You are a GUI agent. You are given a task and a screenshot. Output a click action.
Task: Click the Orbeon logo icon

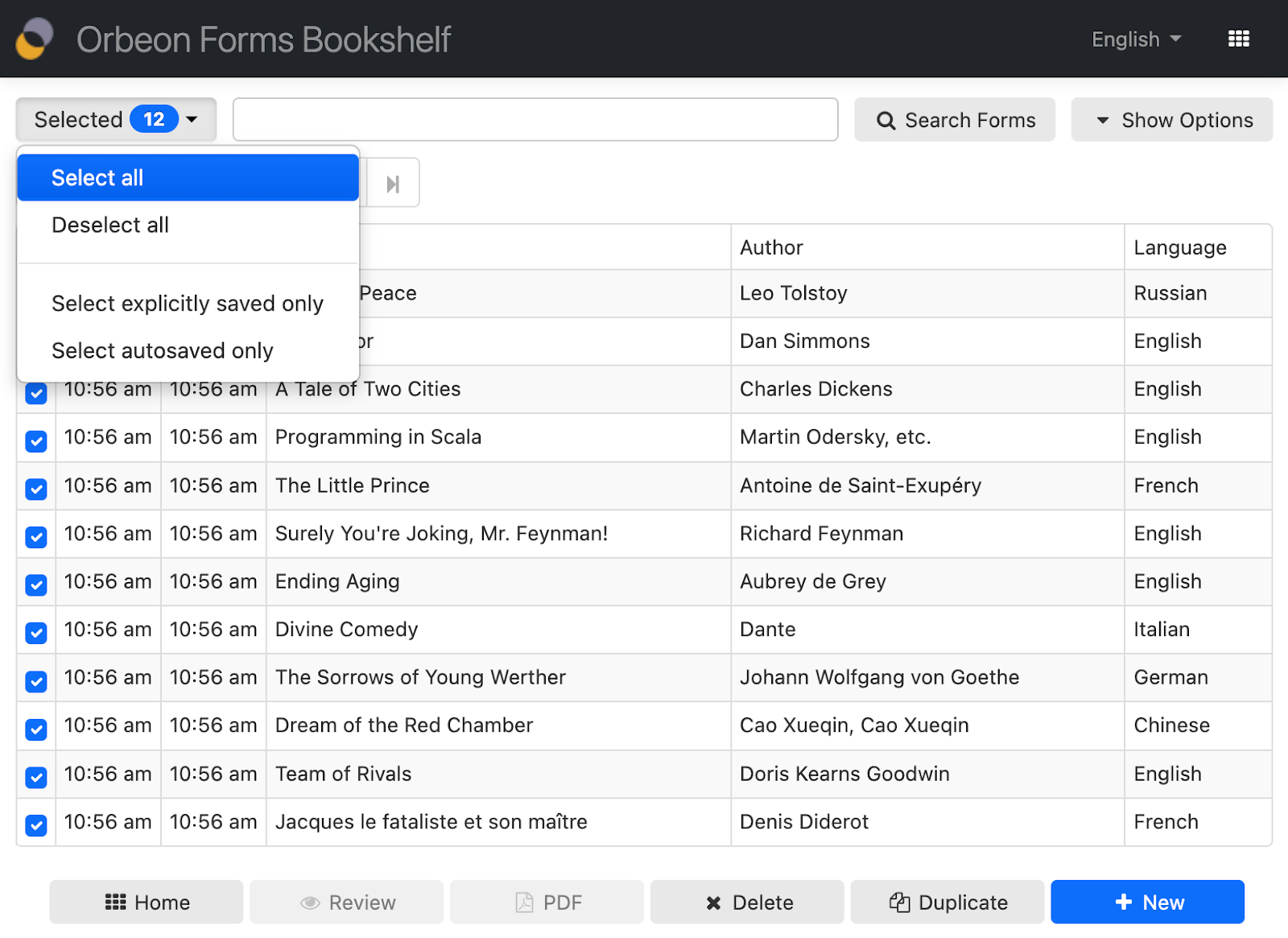[34, 39]
